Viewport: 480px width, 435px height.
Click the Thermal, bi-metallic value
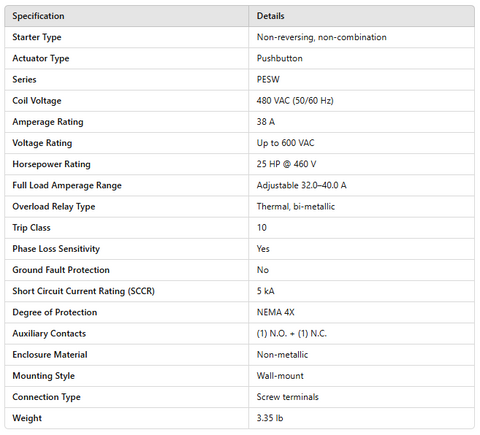click(295, 207)
